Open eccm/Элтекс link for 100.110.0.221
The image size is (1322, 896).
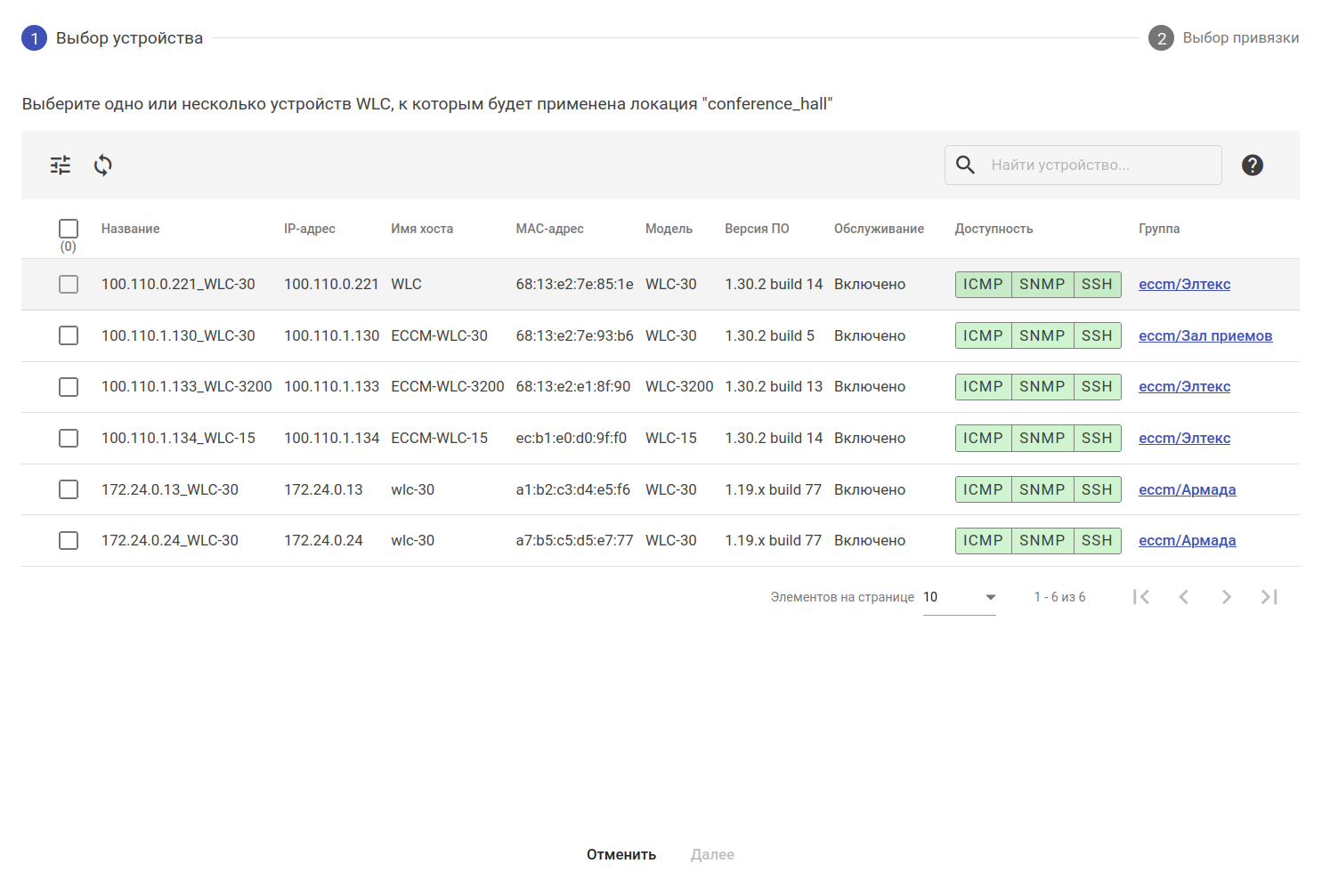[1184, 285]
